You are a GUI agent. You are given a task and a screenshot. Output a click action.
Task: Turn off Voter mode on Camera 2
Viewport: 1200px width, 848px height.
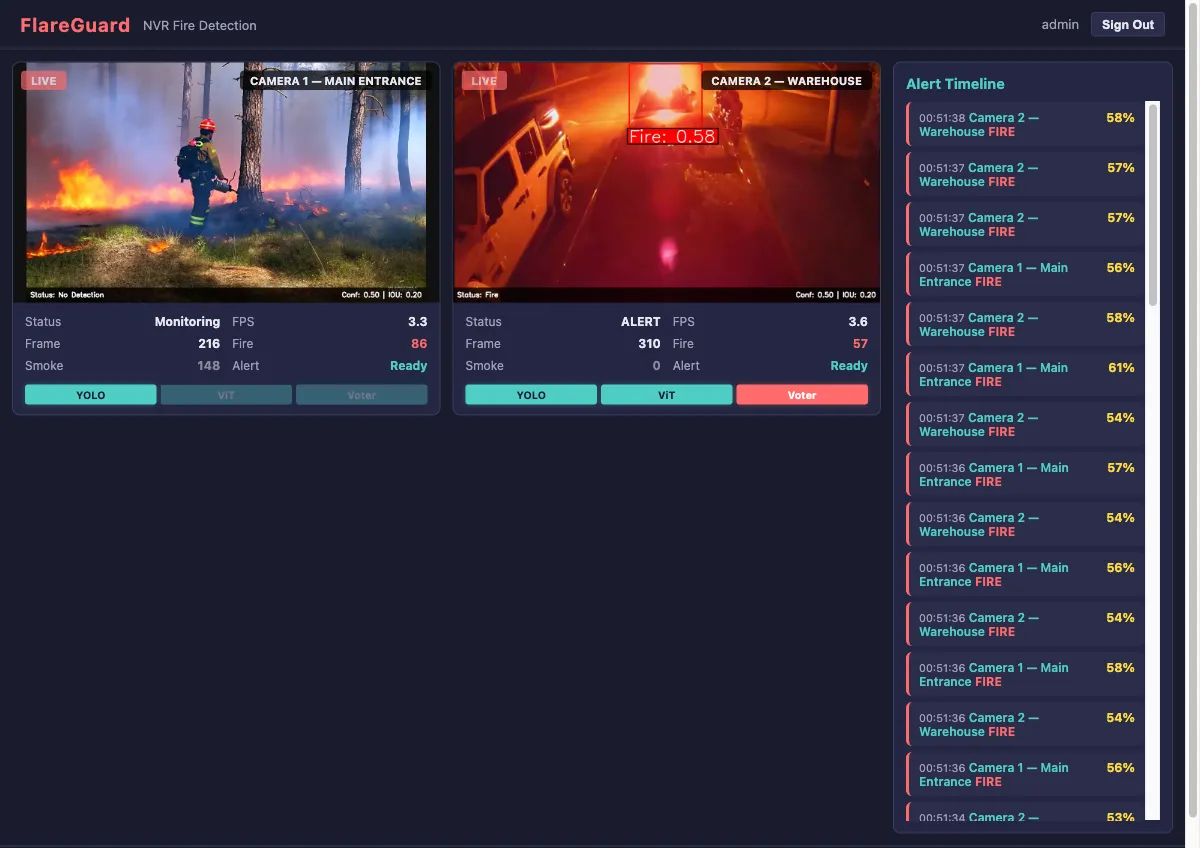click(x=801, y=394)
